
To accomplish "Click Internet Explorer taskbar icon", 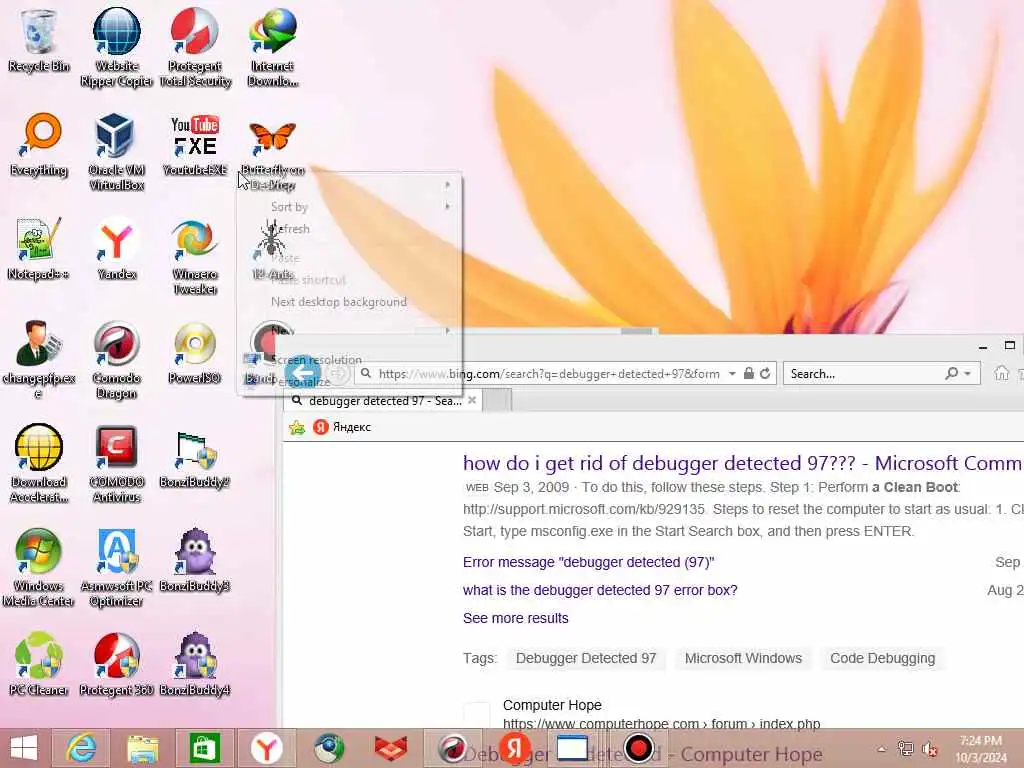I will [82, 748].
